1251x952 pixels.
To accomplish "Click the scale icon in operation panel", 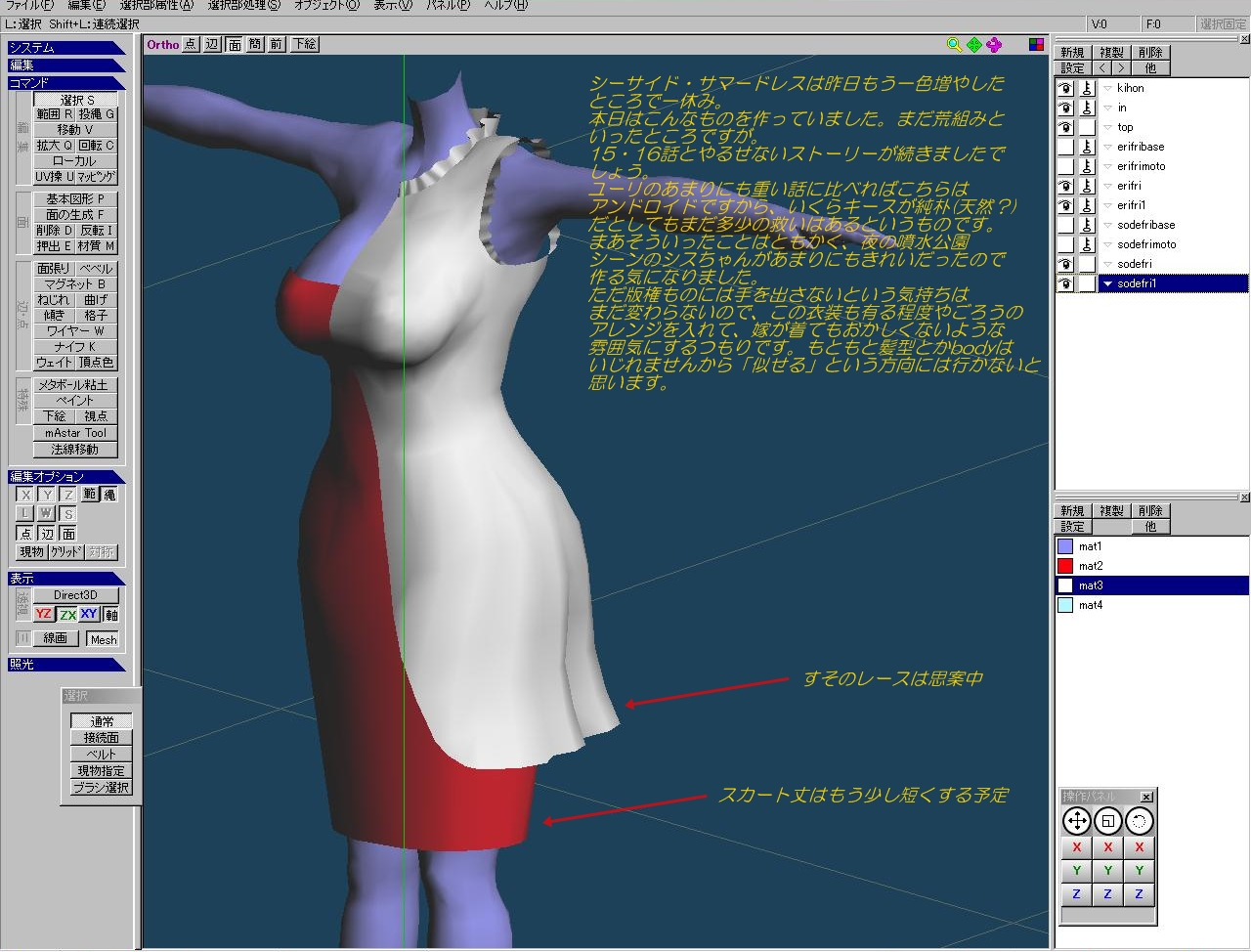I will [1107, 821].
